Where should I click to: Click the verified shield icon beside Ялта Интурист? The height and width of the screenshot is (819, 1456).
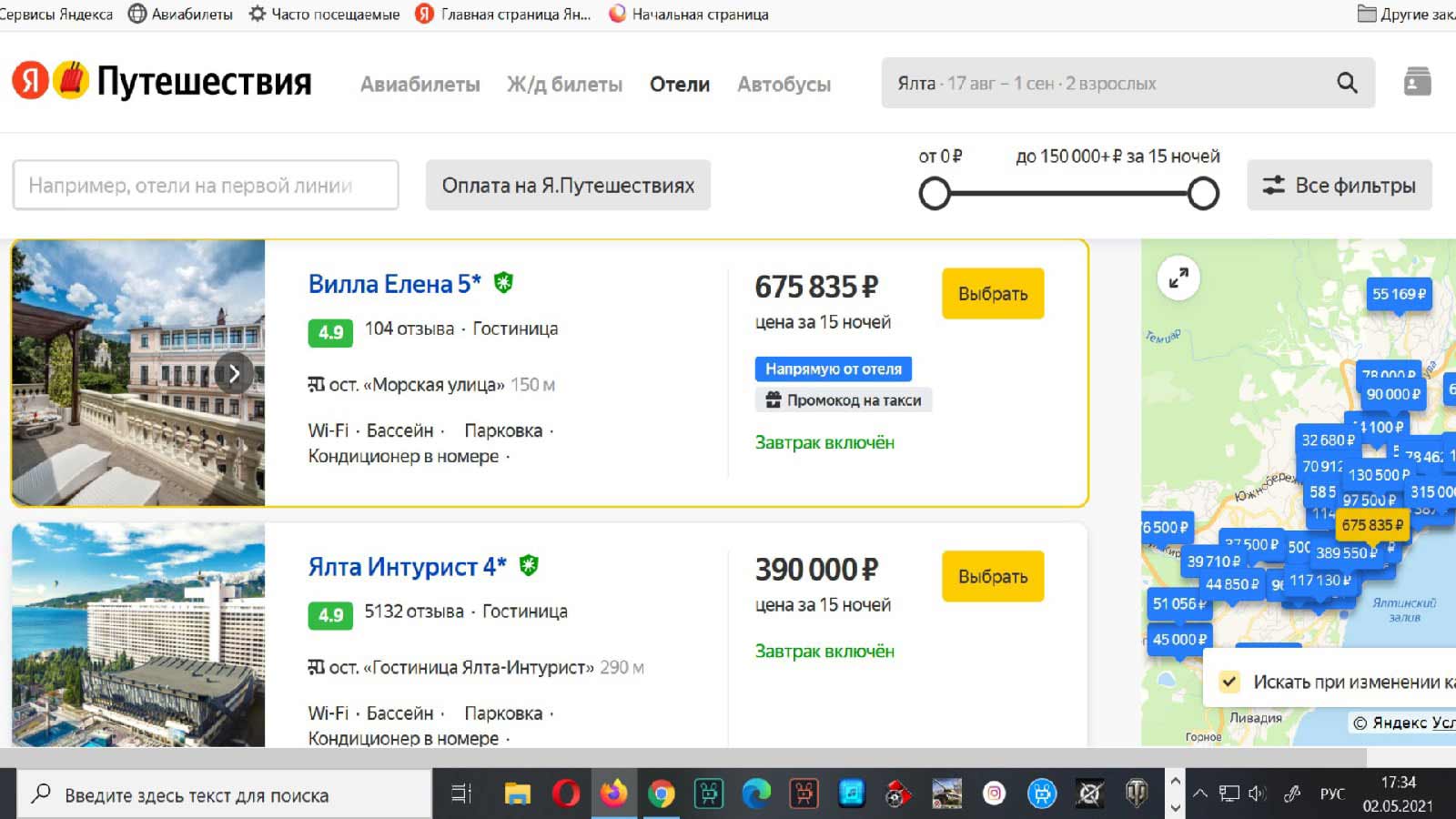point(529,566)
